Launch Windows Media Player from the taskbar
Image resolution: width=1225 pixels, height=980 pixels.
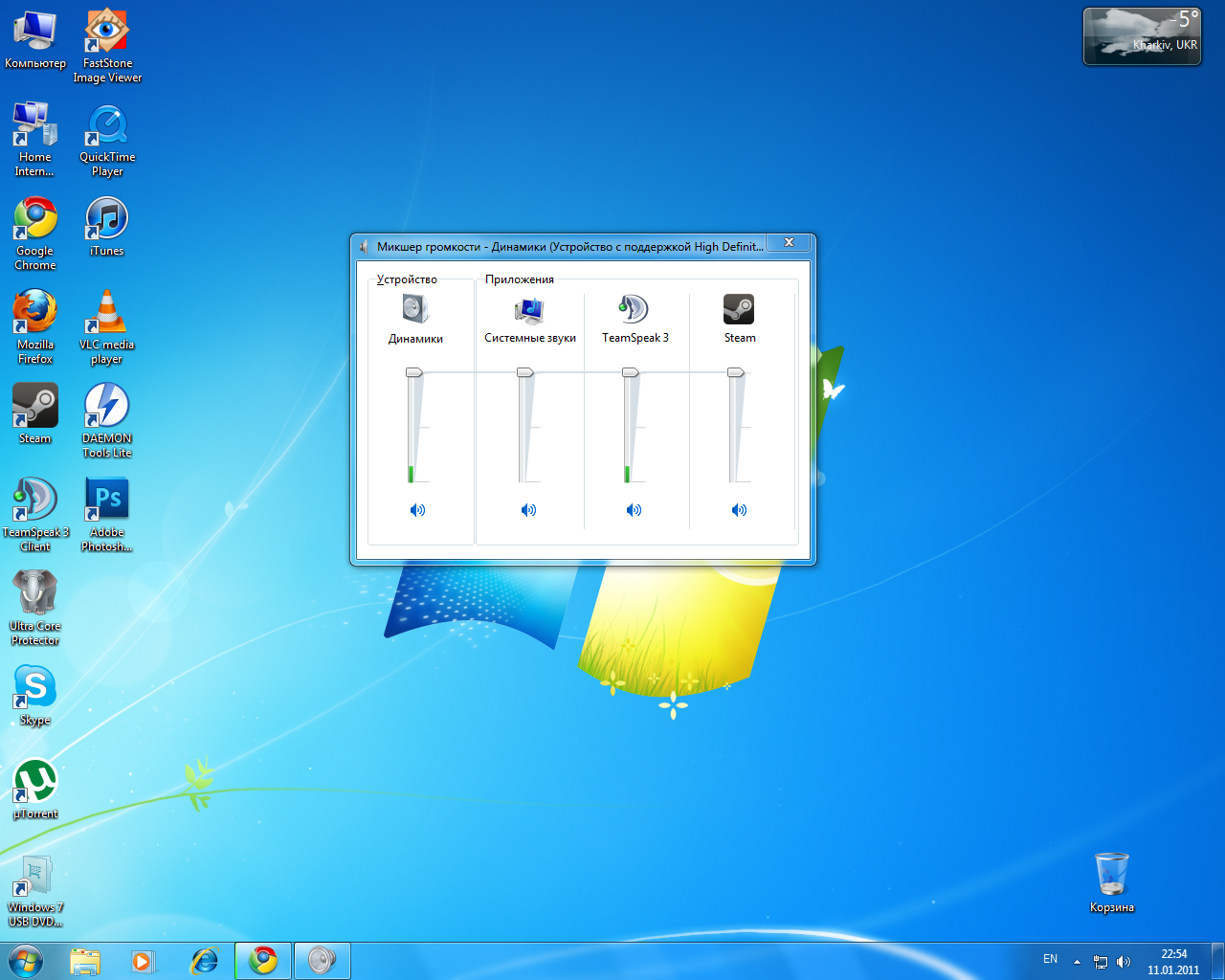point(144,961)
